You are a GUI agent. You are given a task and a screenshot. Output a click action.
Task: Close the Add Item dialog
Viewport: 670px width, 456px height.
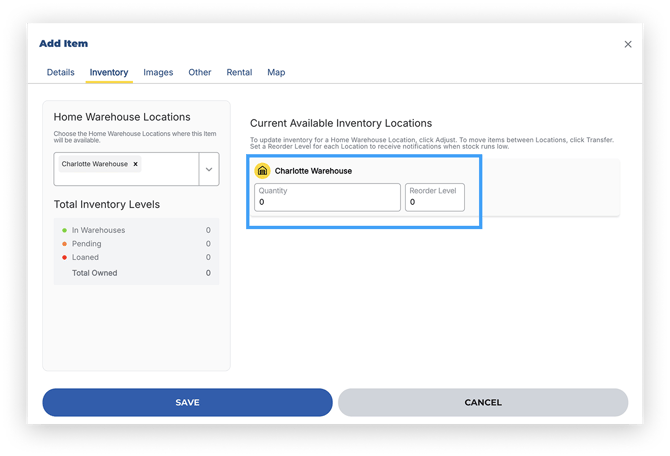(x=628, y=44)
